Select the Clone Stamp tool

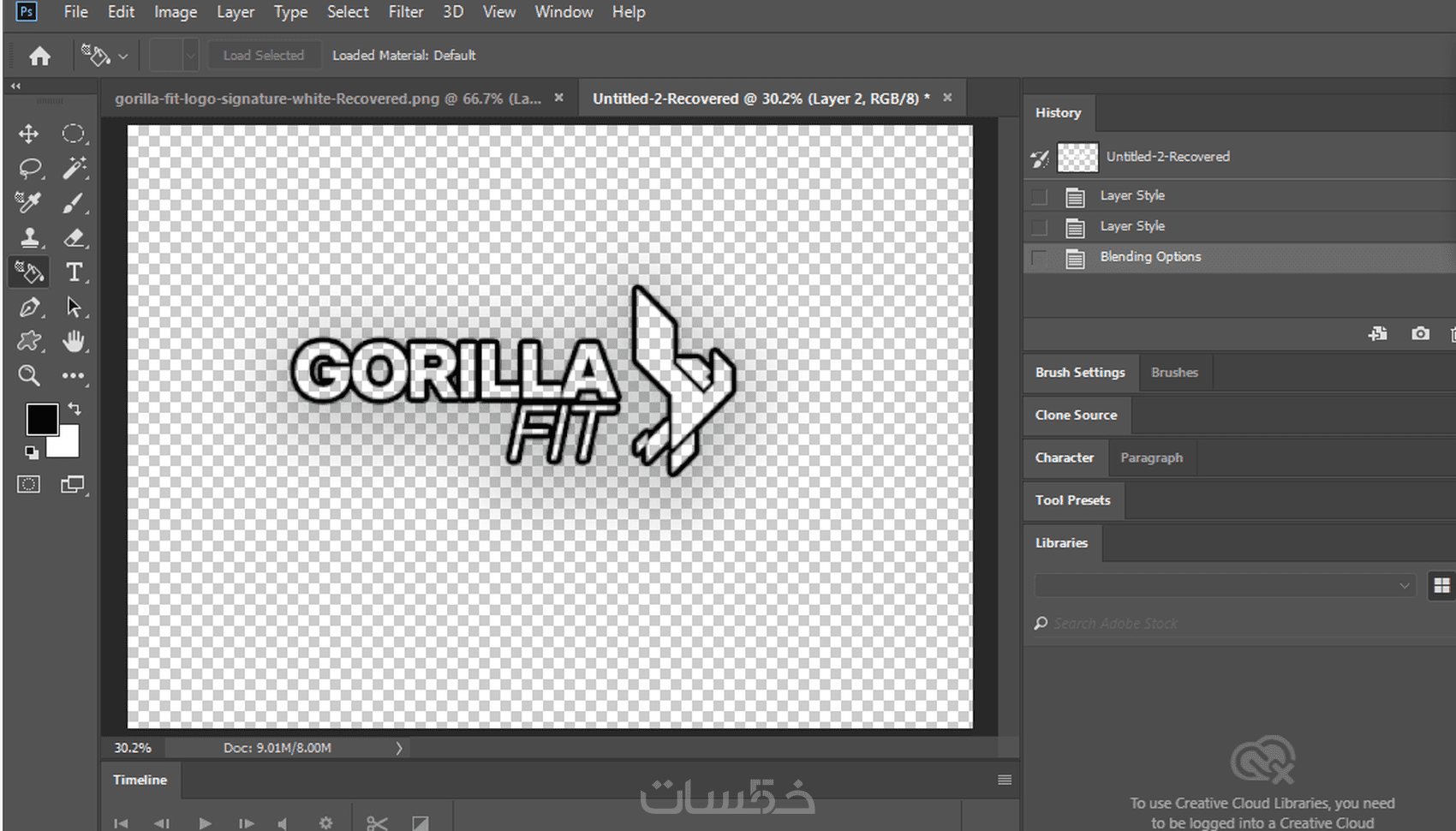[x=29, y=237]
